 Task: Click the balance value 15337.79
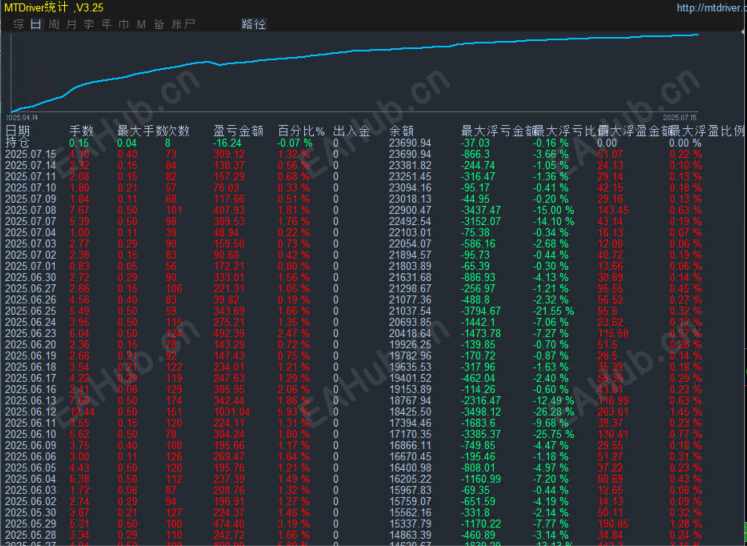(410, 524)
